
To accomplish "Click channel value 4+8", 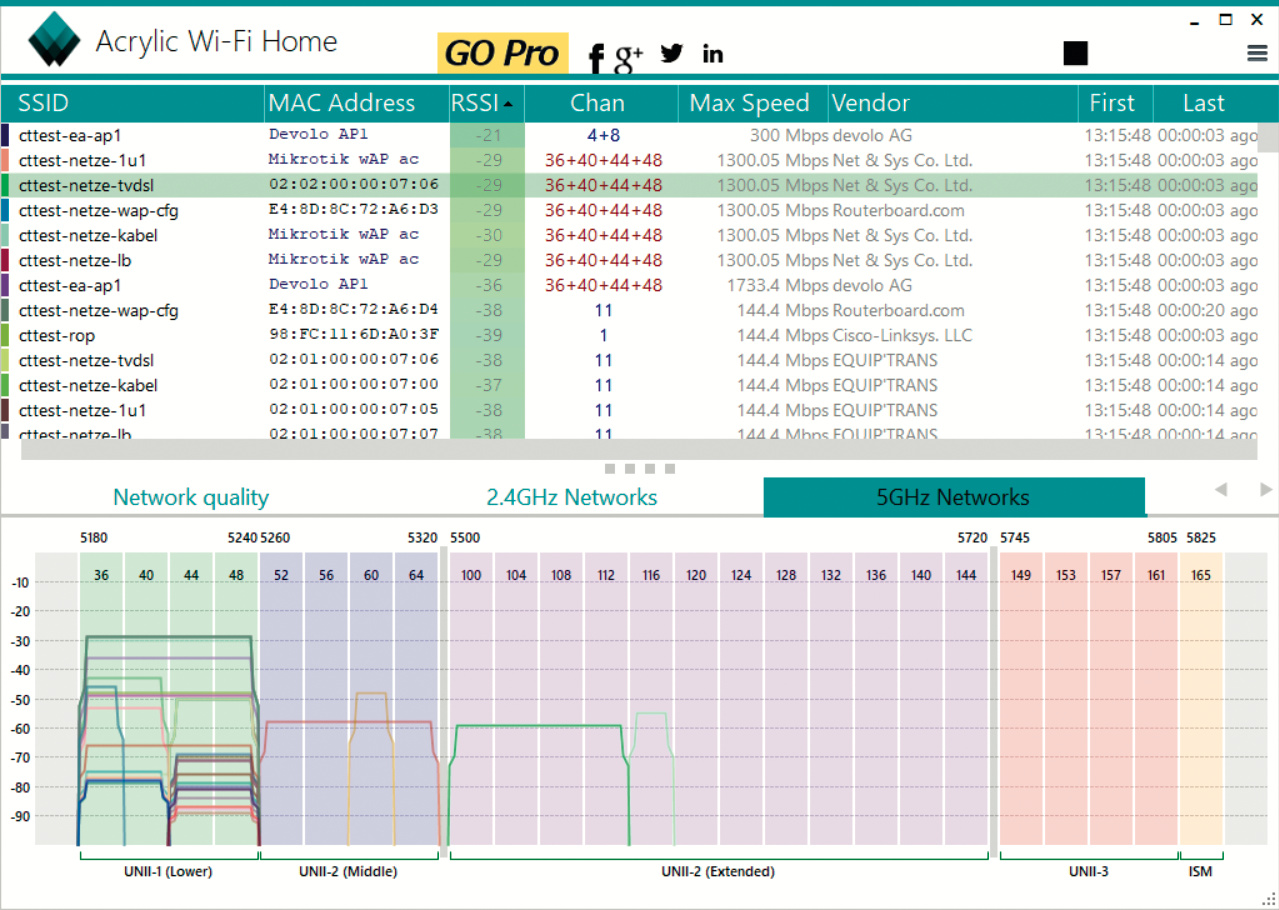I will tap(604, 135).
